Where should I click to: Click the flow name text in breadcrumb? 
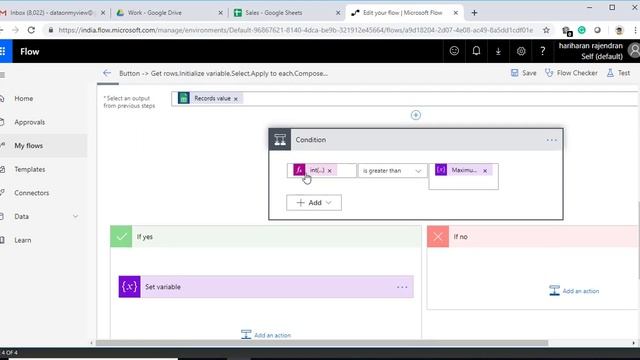pyautogui.click(x=223, y=73)
